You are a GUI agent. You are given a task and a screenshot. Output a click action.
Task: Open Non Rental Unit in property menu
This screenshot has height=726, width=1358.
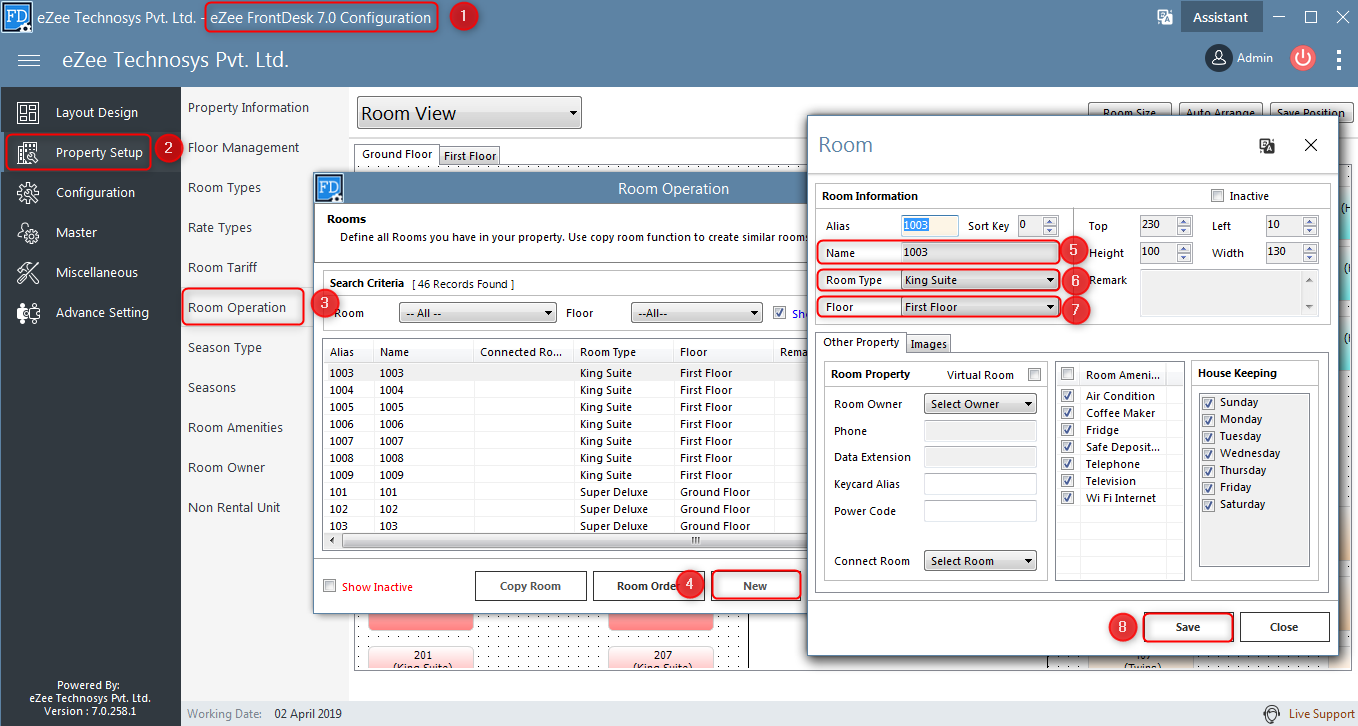[234, 507]
